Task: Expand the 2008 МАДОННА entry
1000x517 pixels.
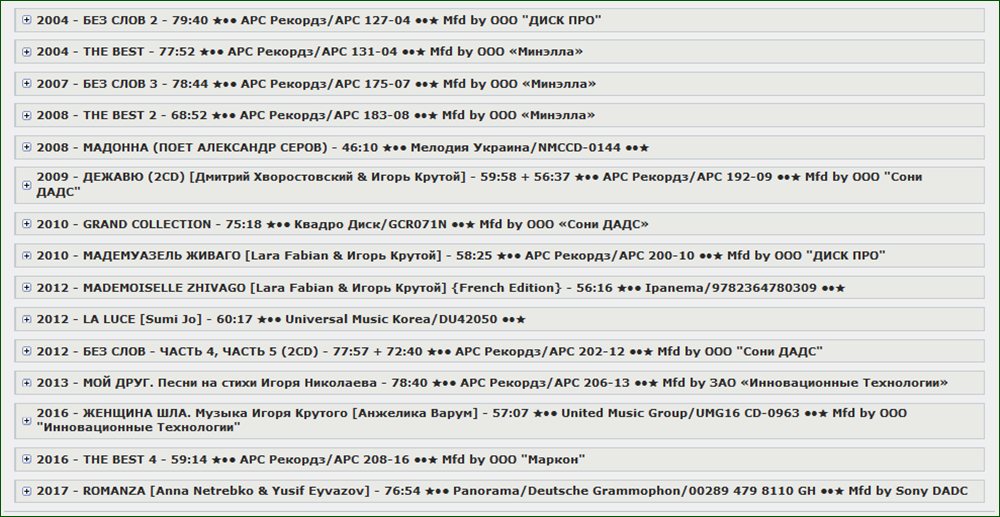Action: tap(27, 147)
